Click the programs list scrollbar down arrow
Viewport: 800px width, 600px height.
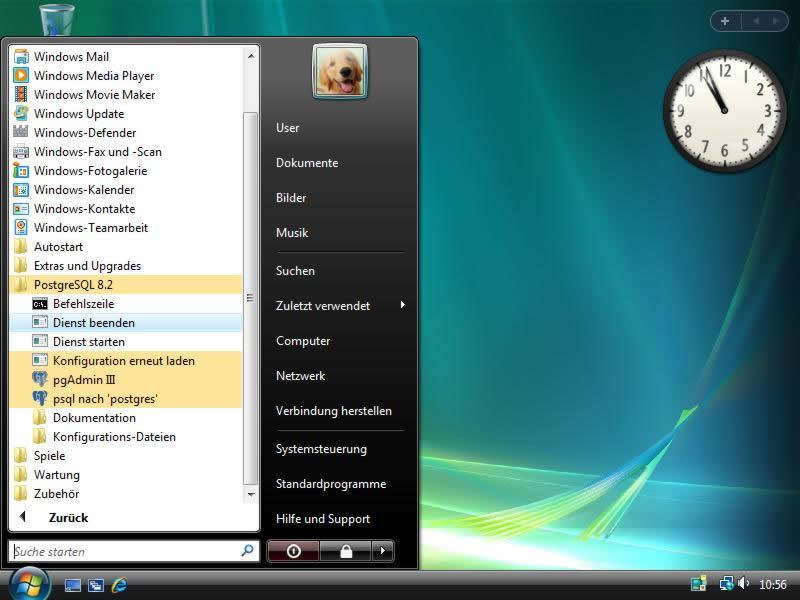tap(251, 494)
